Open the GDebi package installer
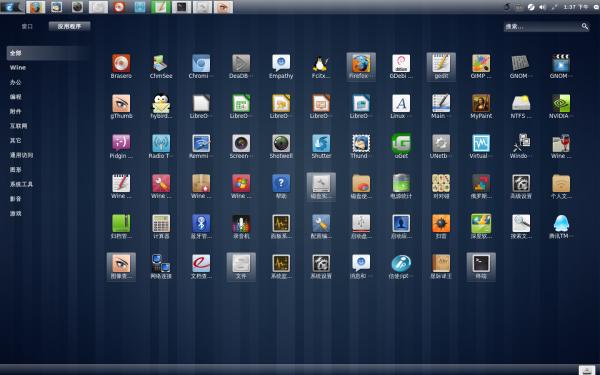 click(401, 67)
